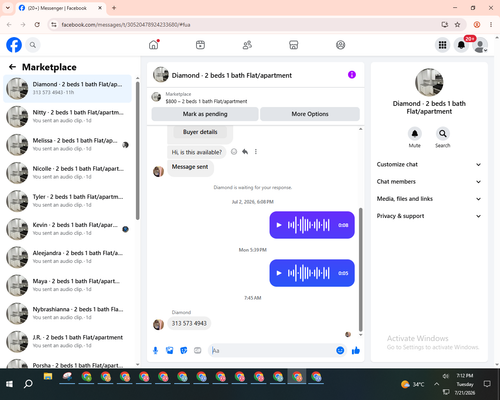The image size is (500, 400).
Task: Open Buyer details
Action: pyautogui.click(x=200, y=132)
